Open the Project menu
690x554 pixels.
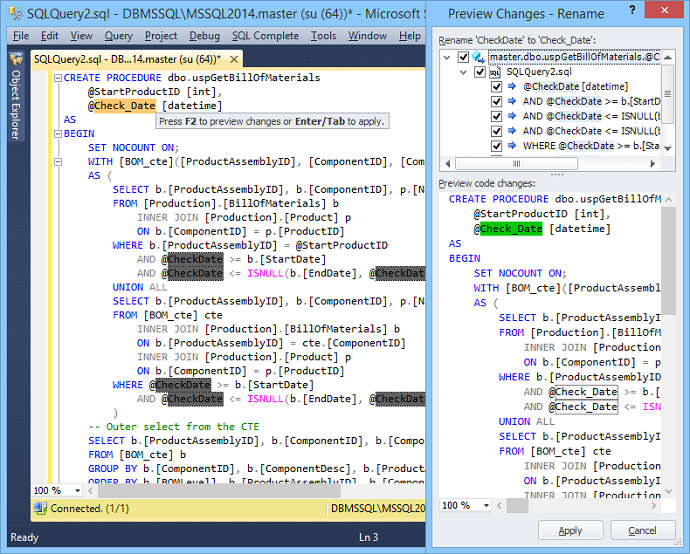161,36
